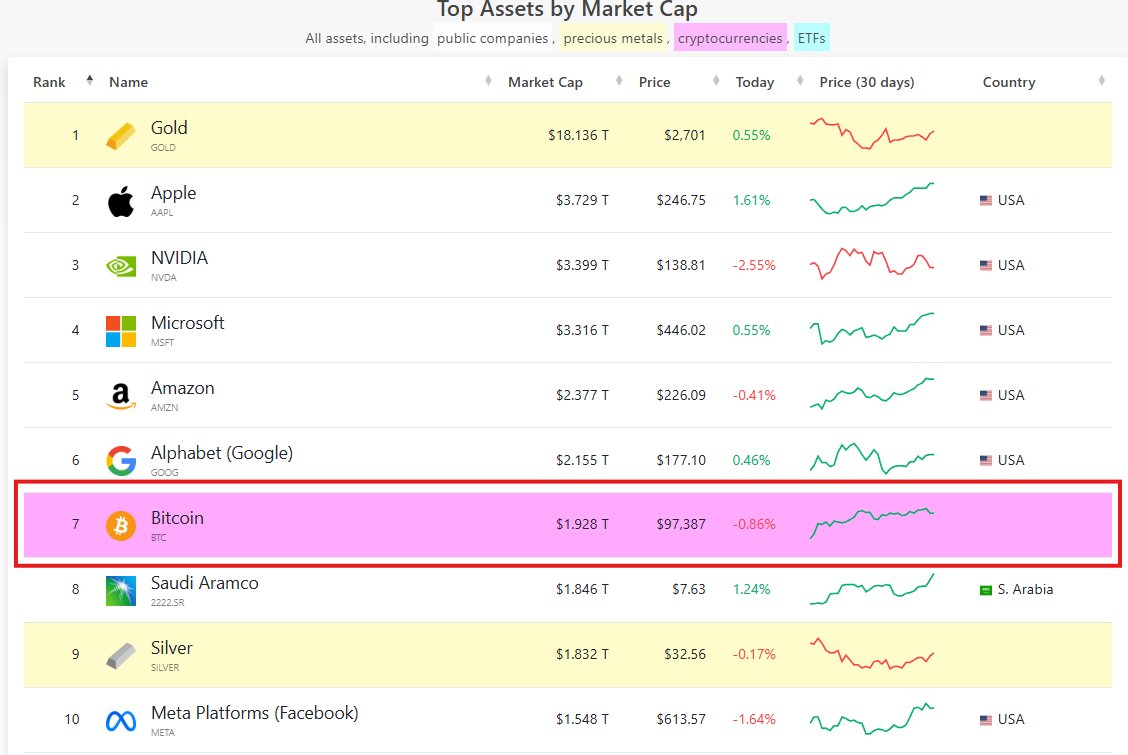View Alphabet 30-day price chart

872,458
